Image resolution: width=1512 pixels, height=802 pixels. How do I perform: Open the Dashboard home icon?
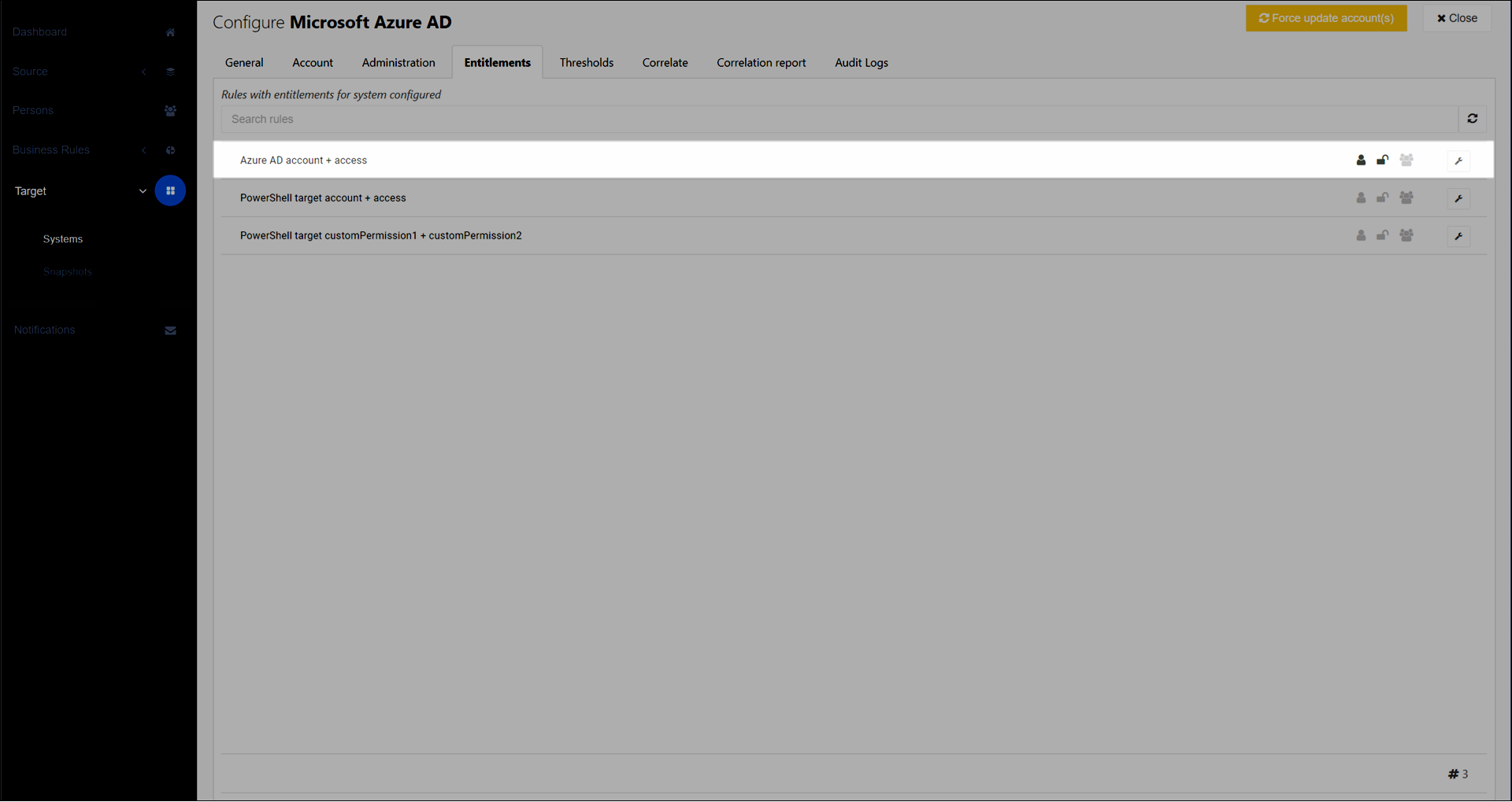170,32
